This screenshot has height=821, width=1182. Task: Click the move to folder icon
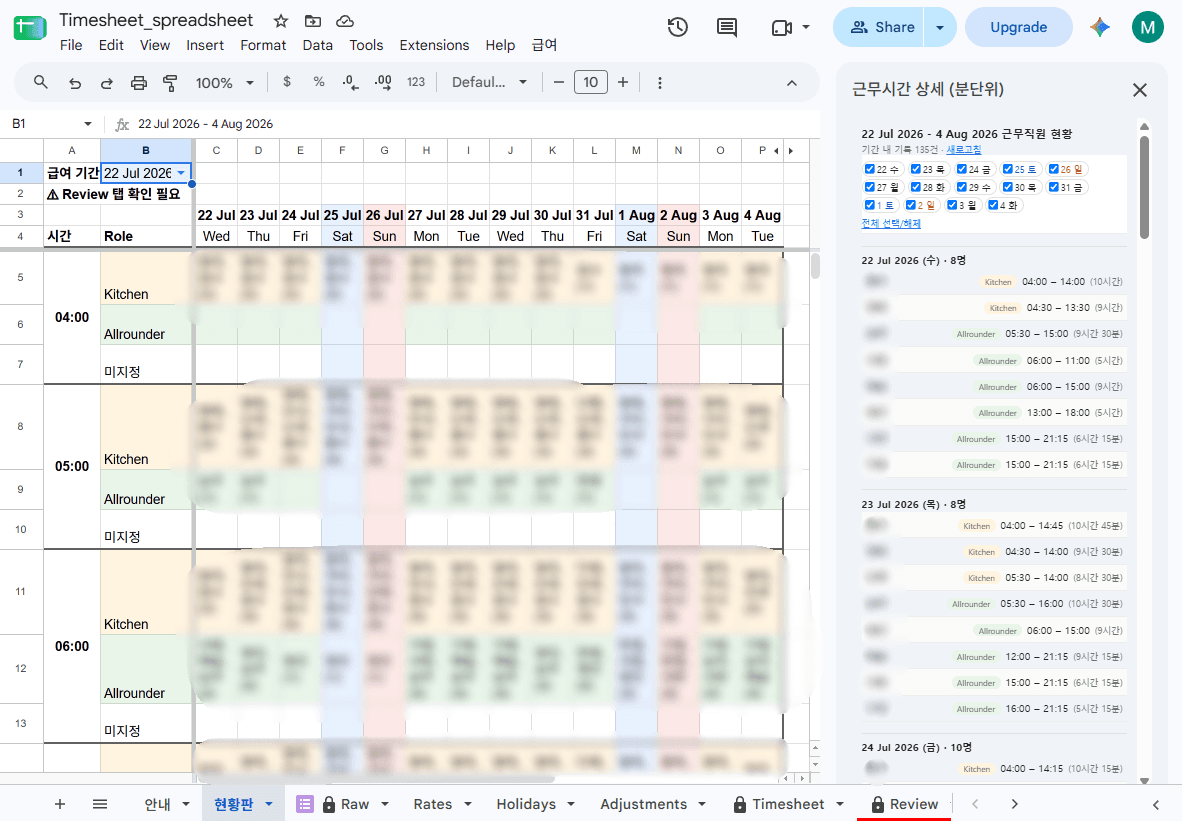(313, 21)
